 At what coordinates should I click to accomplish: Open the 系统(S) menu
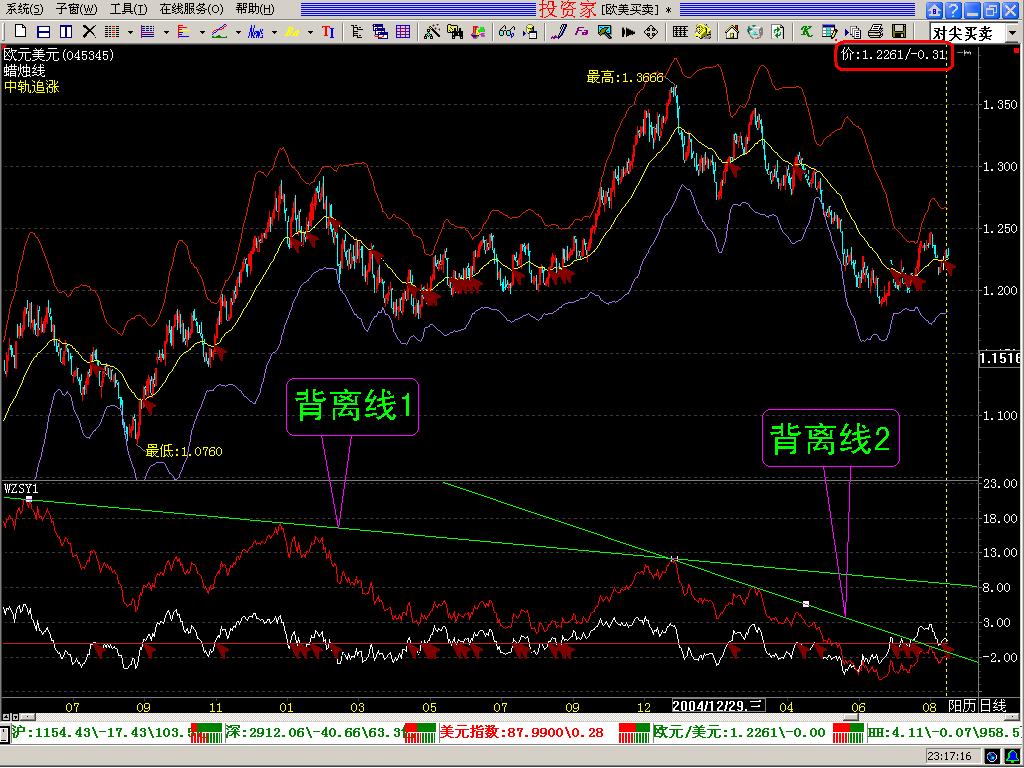tap(24, 9)
